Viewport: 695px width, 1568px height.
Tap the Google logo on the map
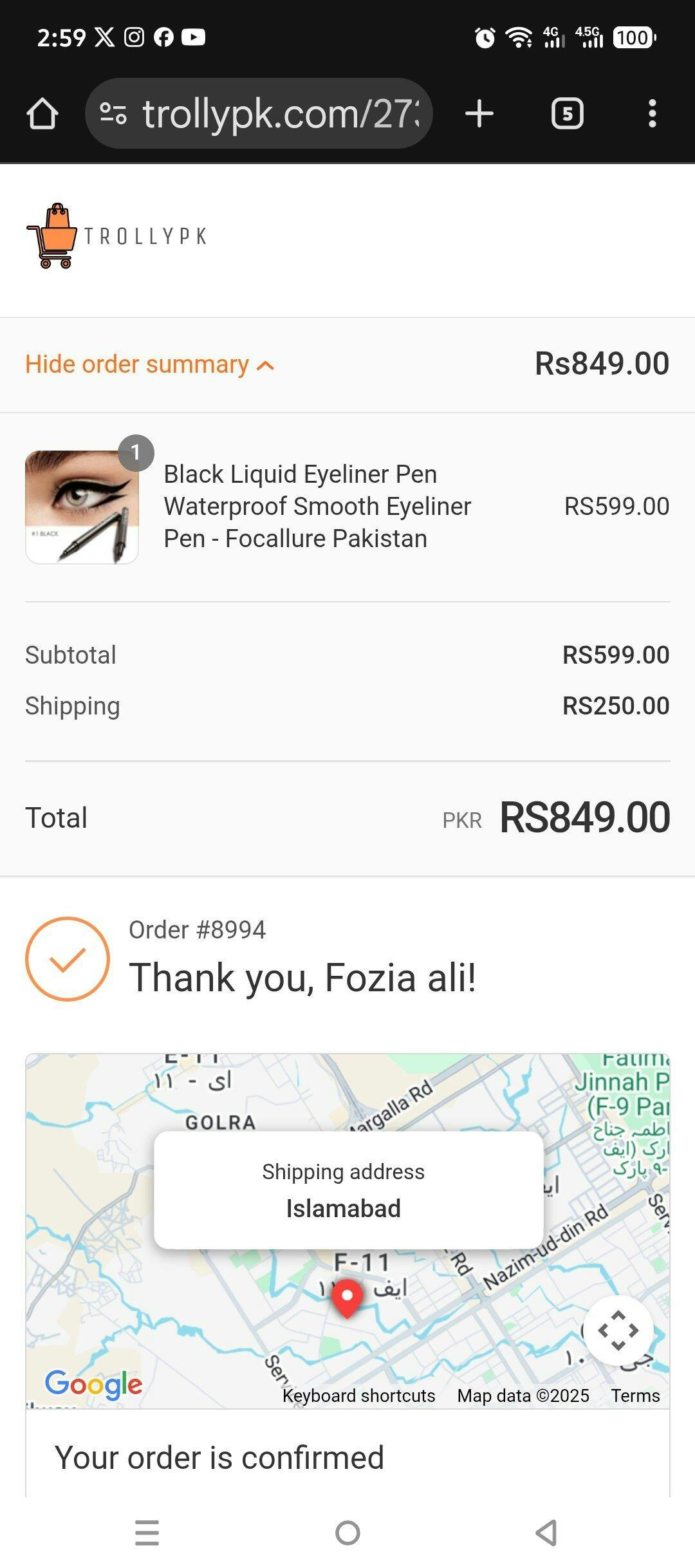coord(94,1384)
